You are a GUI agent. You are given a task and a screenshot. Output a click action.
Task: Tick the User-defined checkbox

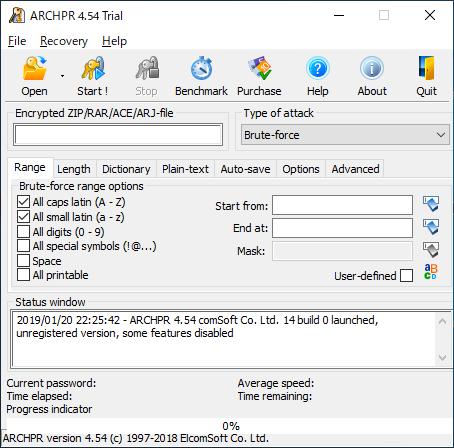click(406, 276)
